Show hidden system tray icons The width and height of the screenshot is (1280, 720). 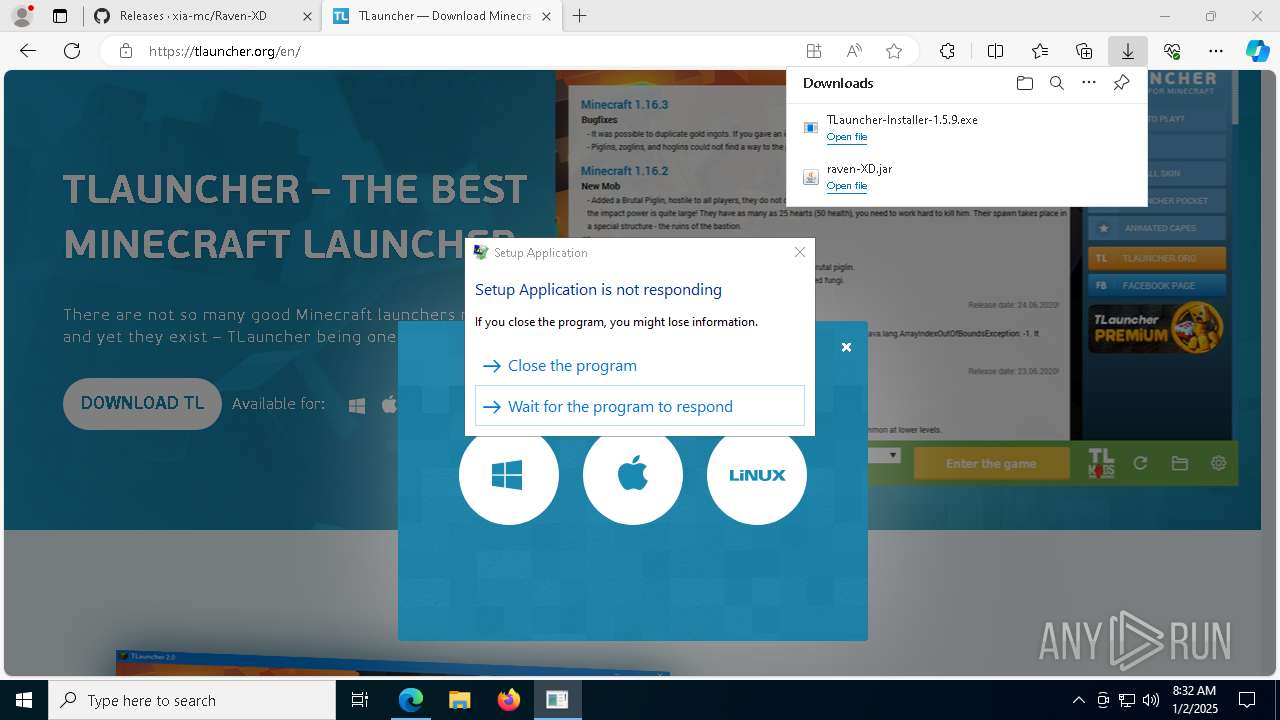(x=1078, y=700)
